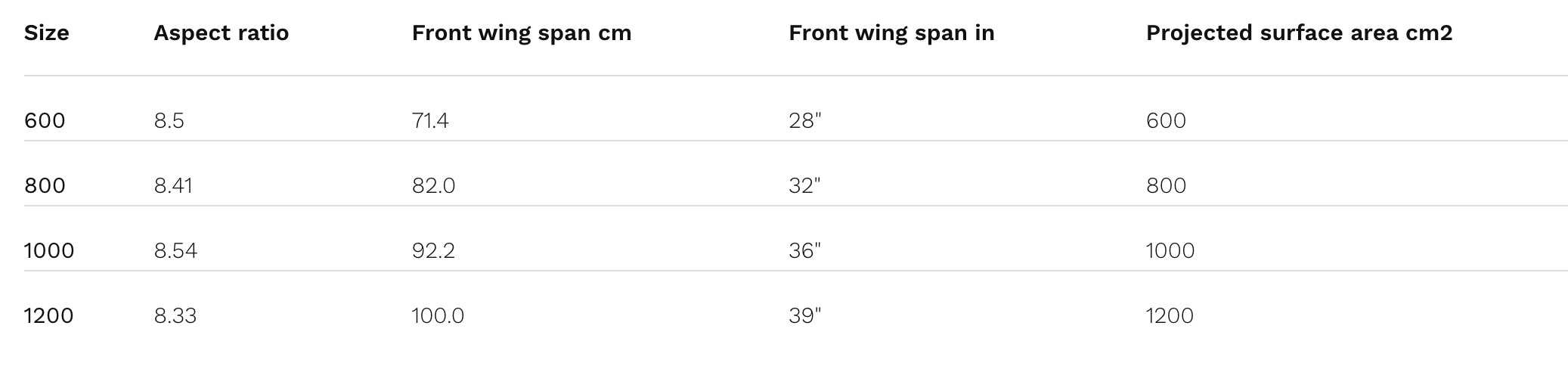This screenshot has height=369, width=1568.
Task: Click aspect ratio value 8.5
Action: [169, 120]
